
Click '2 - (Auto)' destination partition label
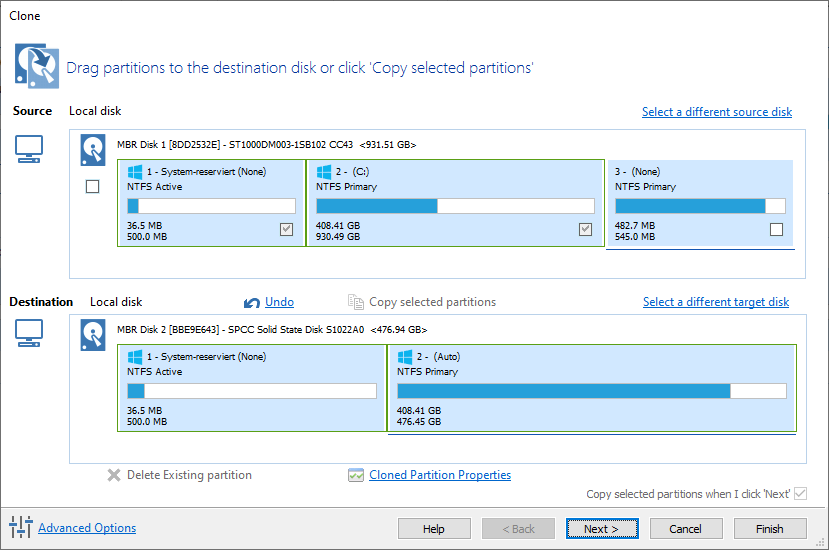tap(438, 356)
